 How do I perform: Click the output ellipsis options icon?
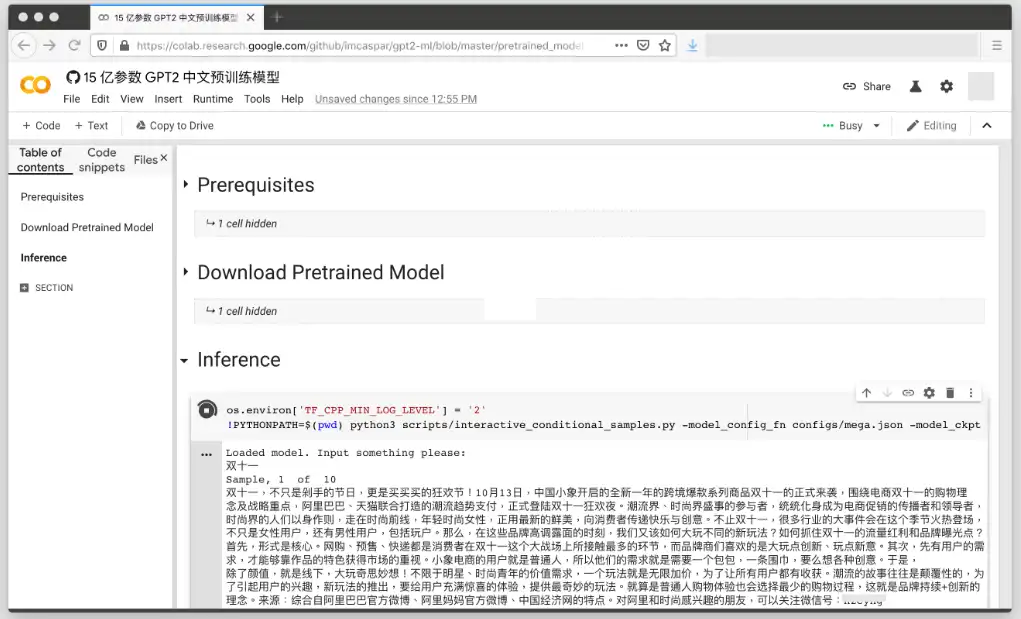coord(206,455)
